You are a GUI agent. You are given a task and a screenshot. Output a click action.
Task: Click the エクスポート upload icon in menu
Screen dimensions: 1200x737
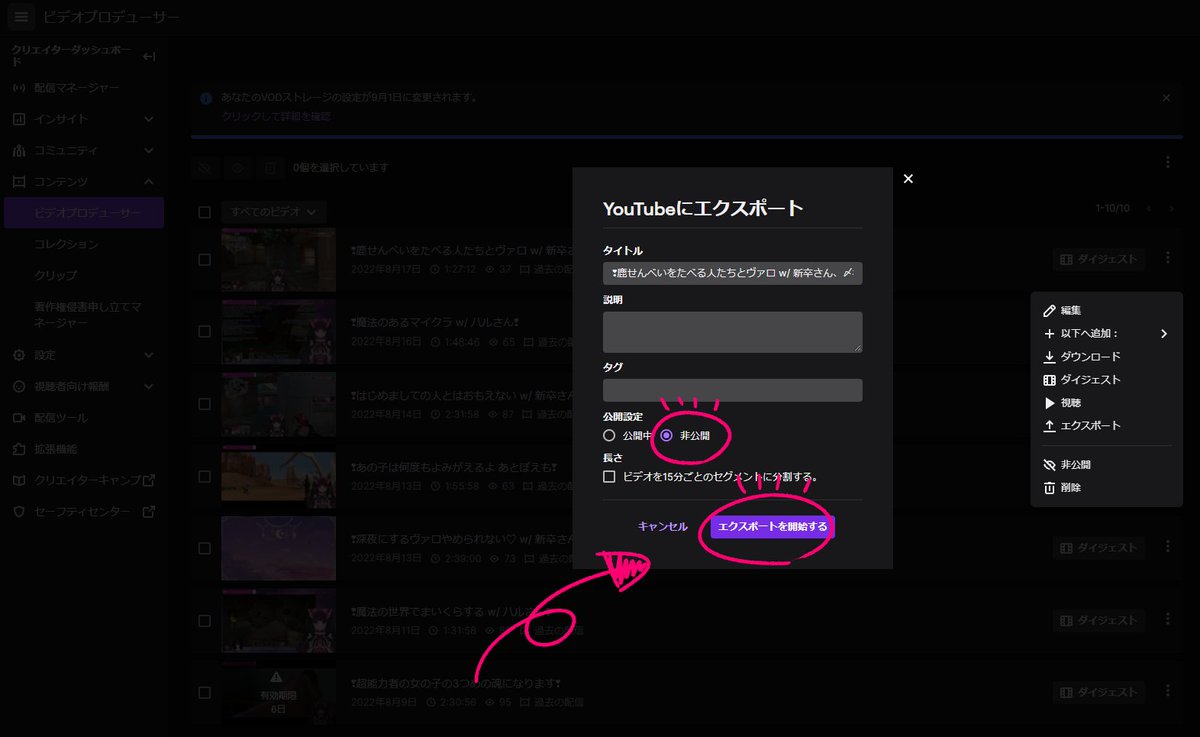click(1049, 426)
